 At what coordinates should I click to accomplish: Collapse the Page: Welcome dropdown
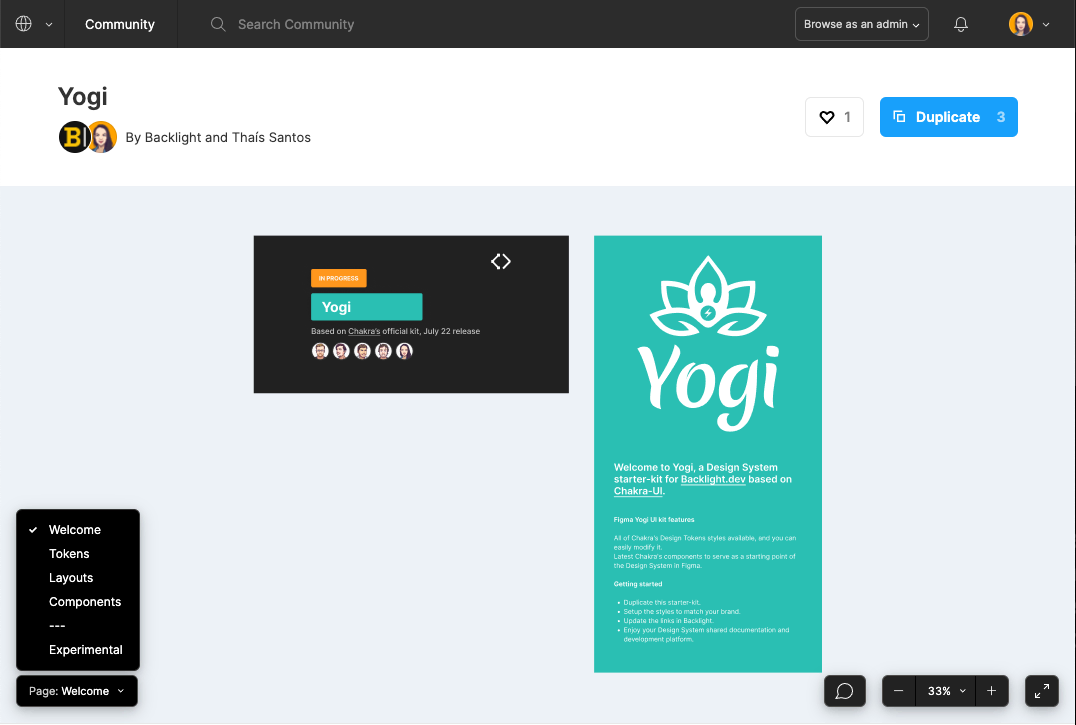click(x=77, y=691)
